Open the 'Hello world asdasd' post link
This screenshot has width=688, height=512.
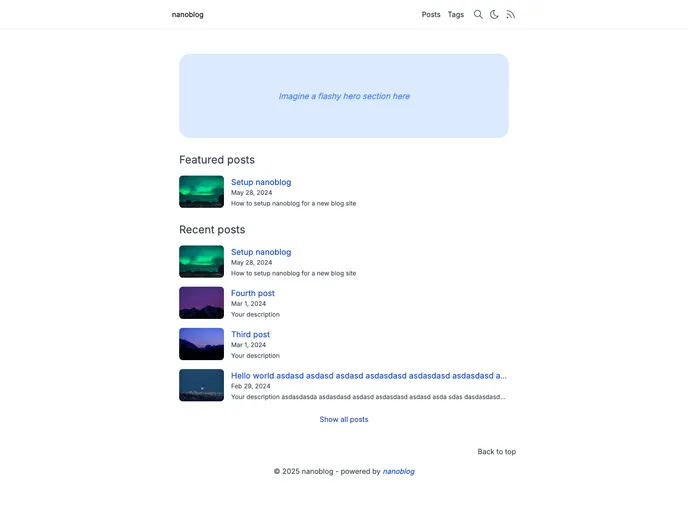tap(369, 376)
